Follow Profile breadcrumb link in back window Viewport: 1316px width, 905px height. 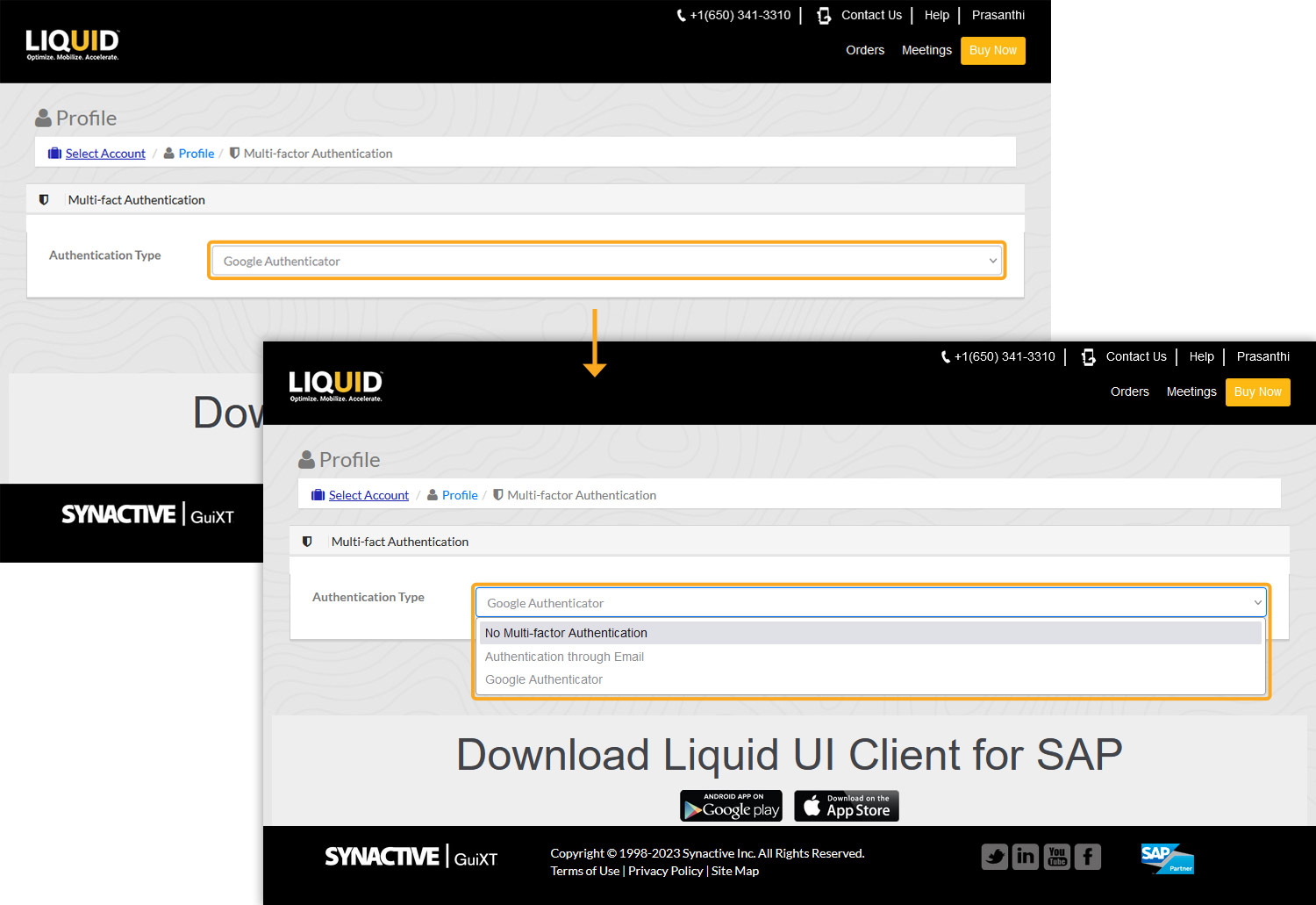197,154
